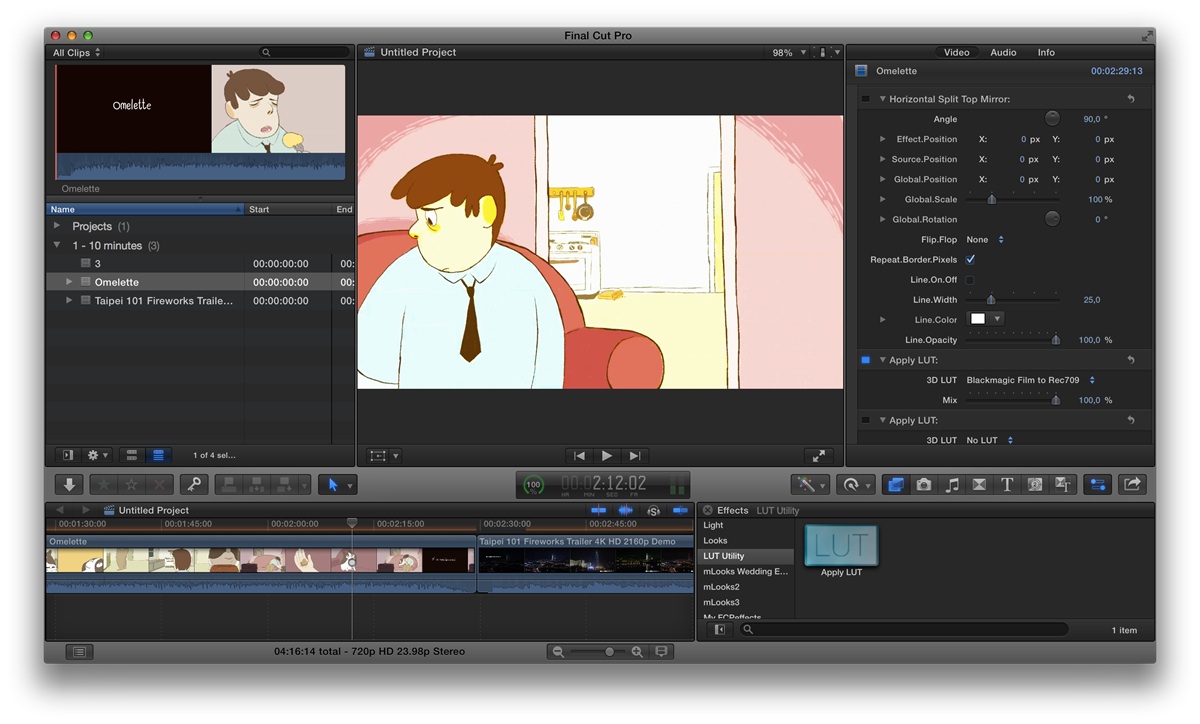Screen dimensions: 1200x724
Task: Toggle timeline solo S button
Action: 653,510
